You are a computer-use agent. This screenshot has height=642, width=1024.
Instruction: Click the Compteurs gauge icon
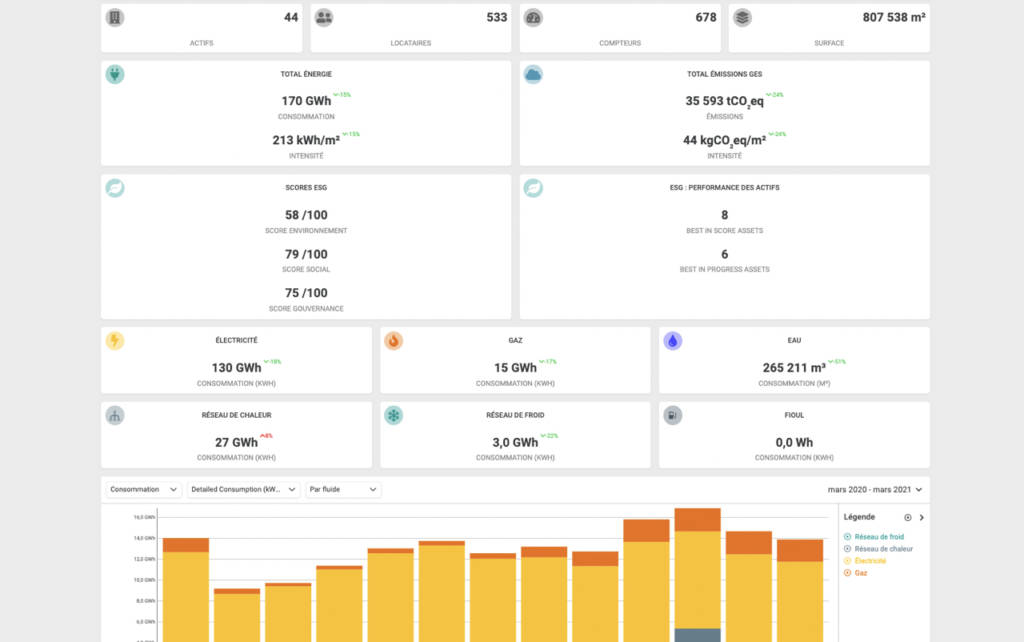tap(533, 18)
